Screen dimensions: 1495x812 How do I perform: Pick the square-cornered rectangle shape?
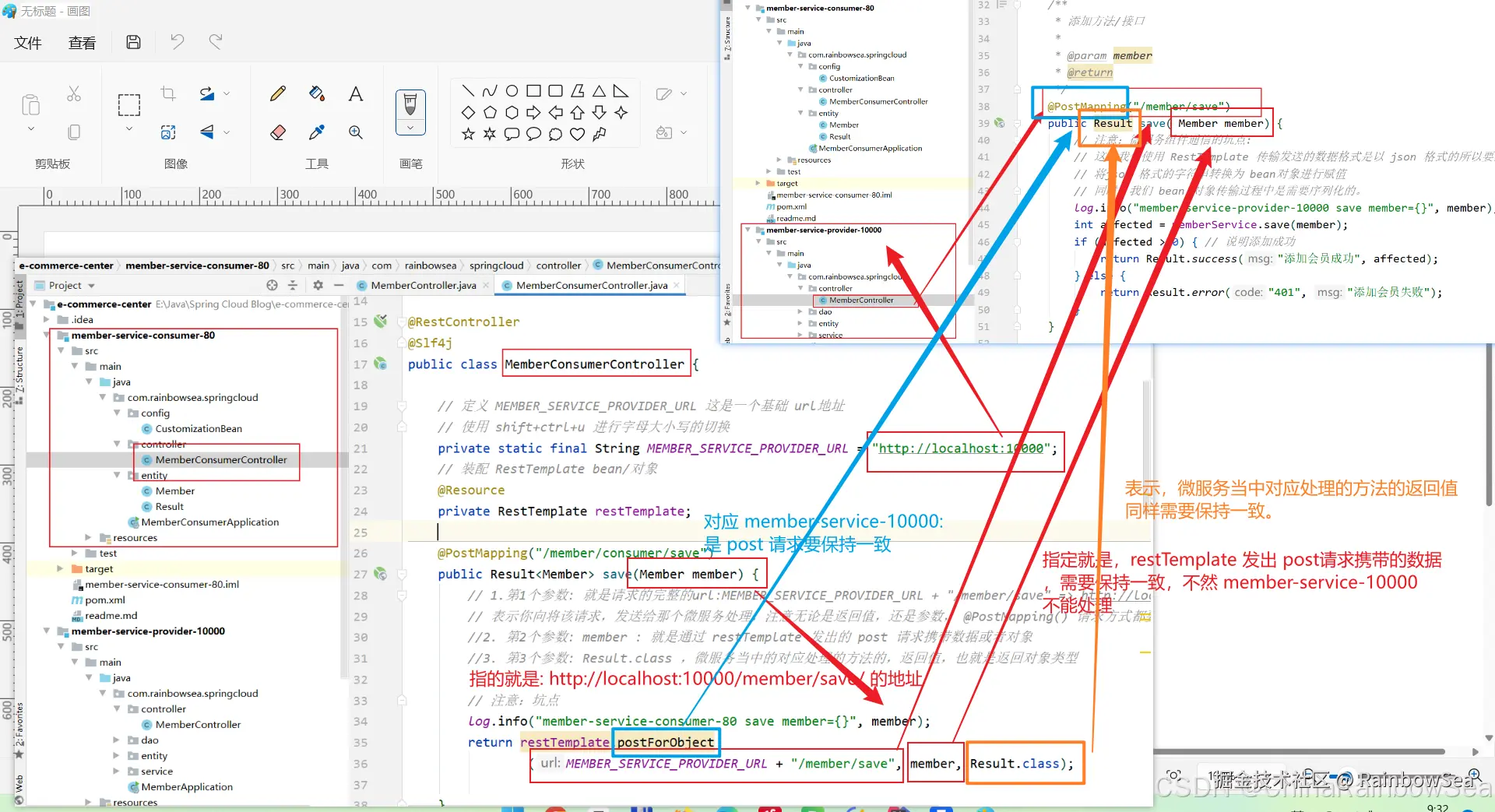point(533,91)
